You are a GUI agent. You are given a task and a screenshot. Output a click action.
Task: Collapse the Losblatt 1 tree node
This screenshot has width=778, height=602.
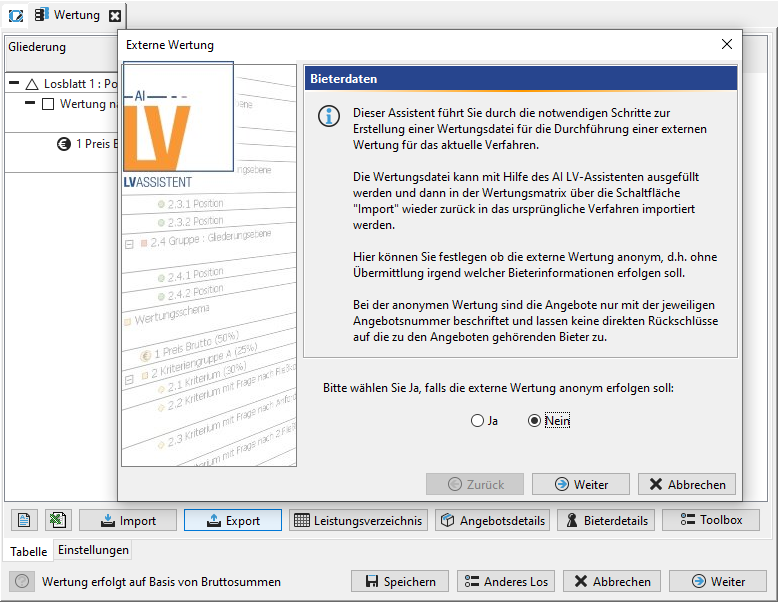[x=15, y=84]
